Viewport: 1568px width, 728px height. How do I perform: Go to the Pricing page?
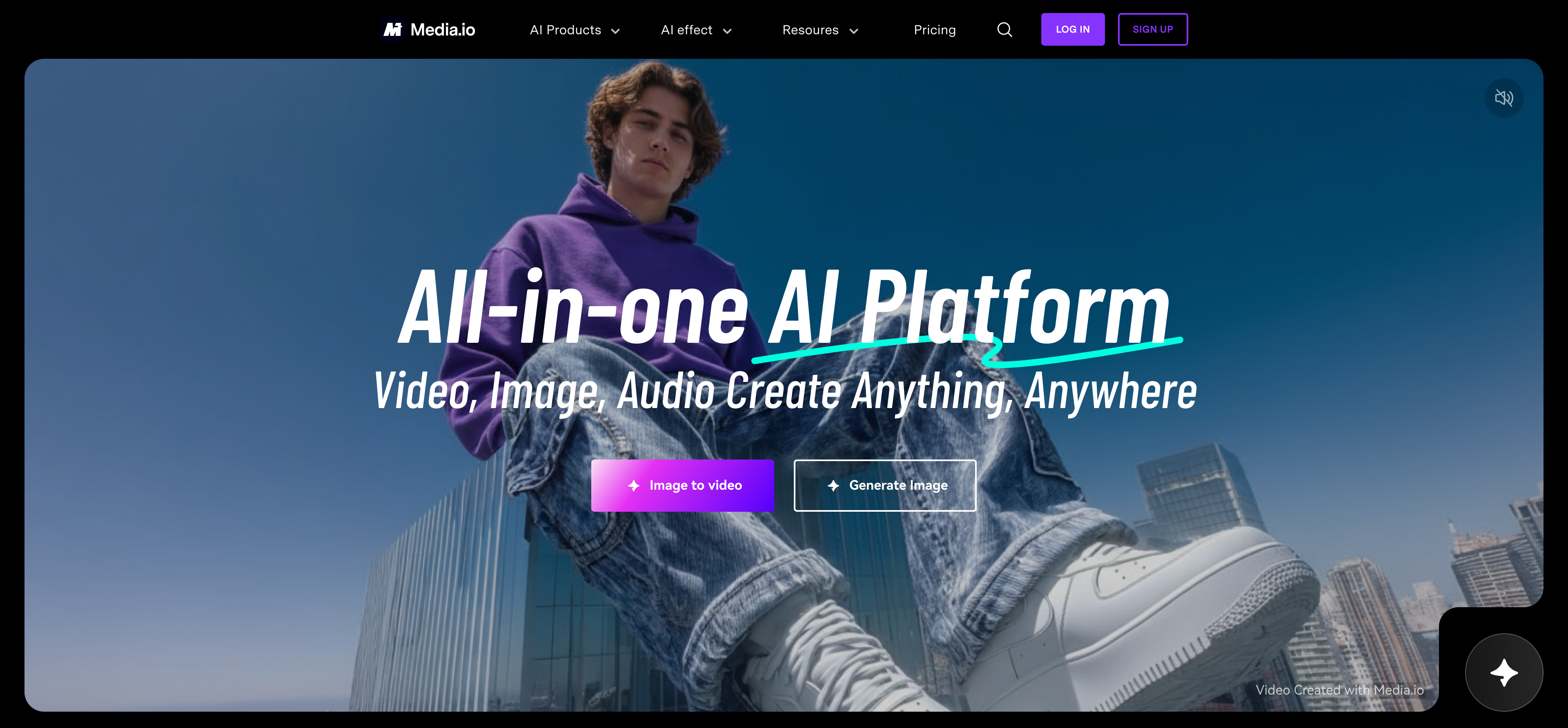pyautogui.click(x=934, y=30)
